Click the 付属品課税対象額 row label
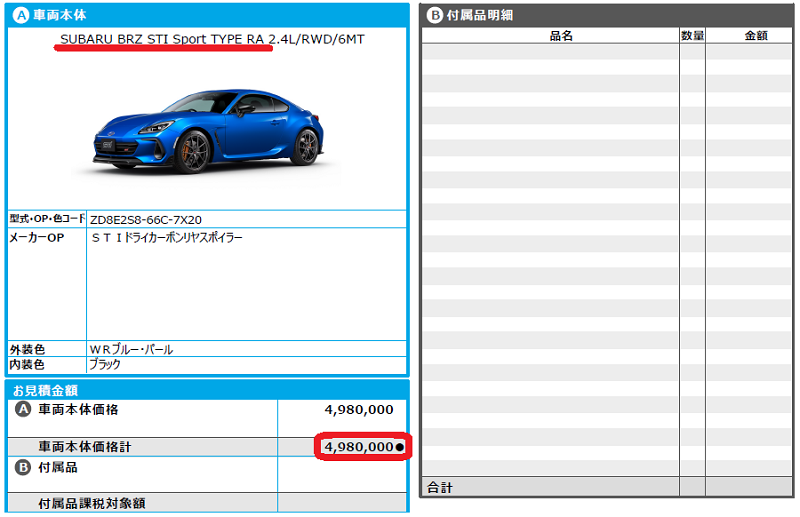 98,503
